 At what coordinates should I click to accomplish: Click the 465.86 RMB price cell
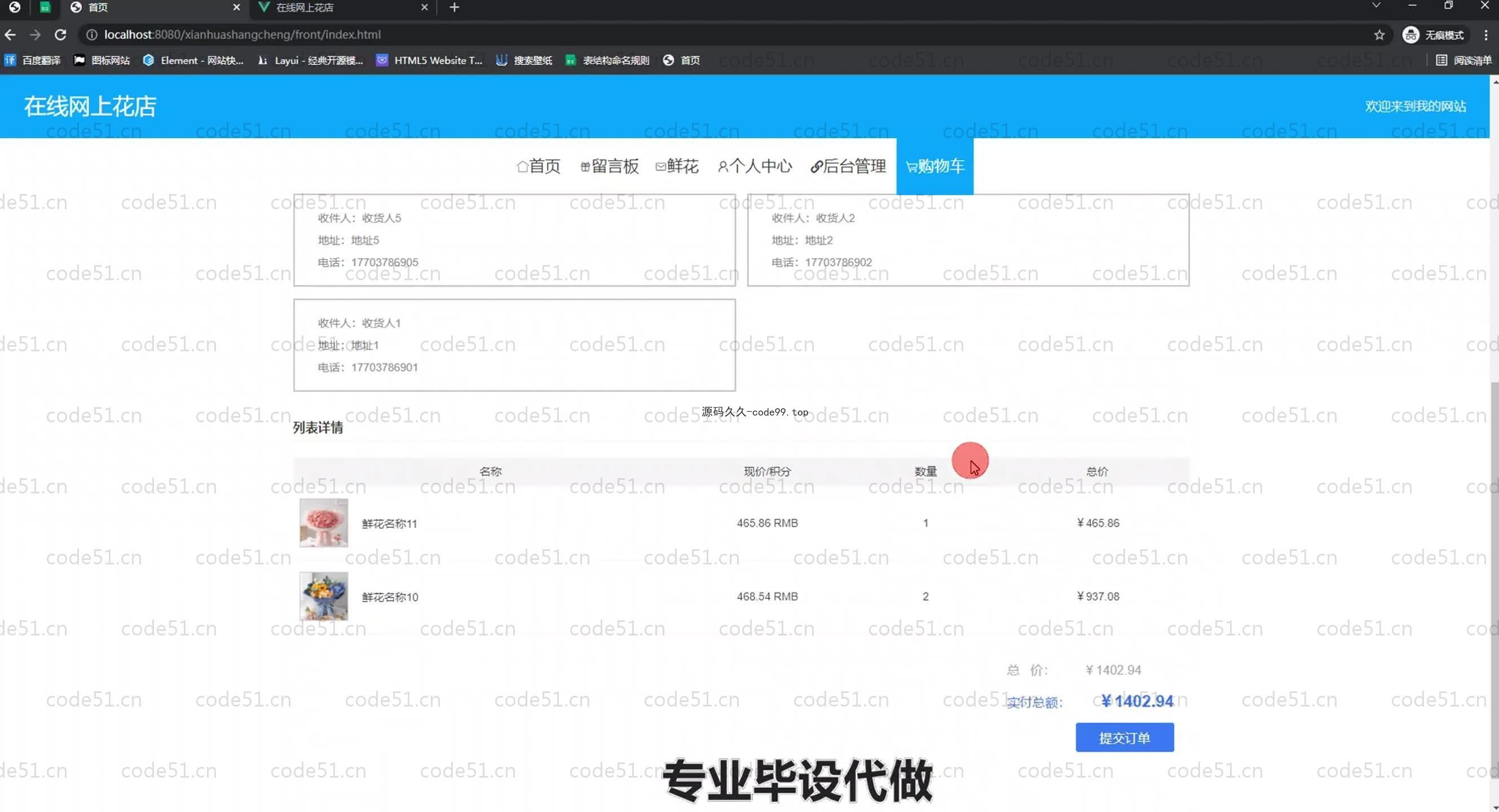point(767,523)
